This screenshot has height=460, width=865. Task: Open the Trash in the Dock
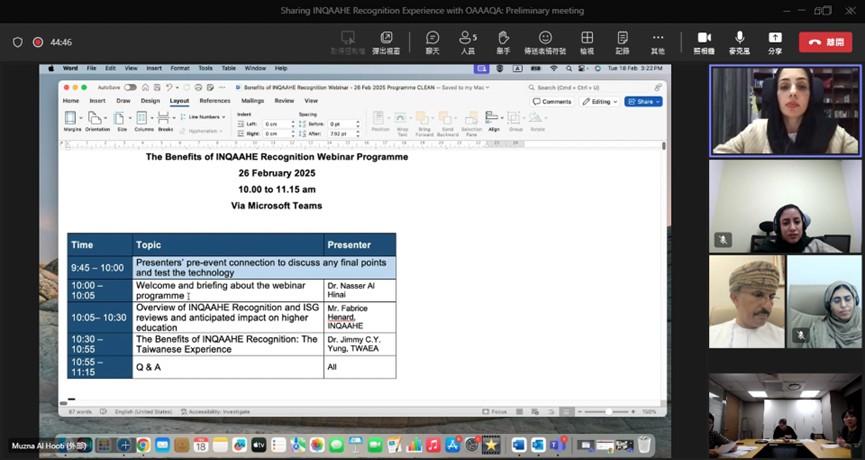pos(644,445)
